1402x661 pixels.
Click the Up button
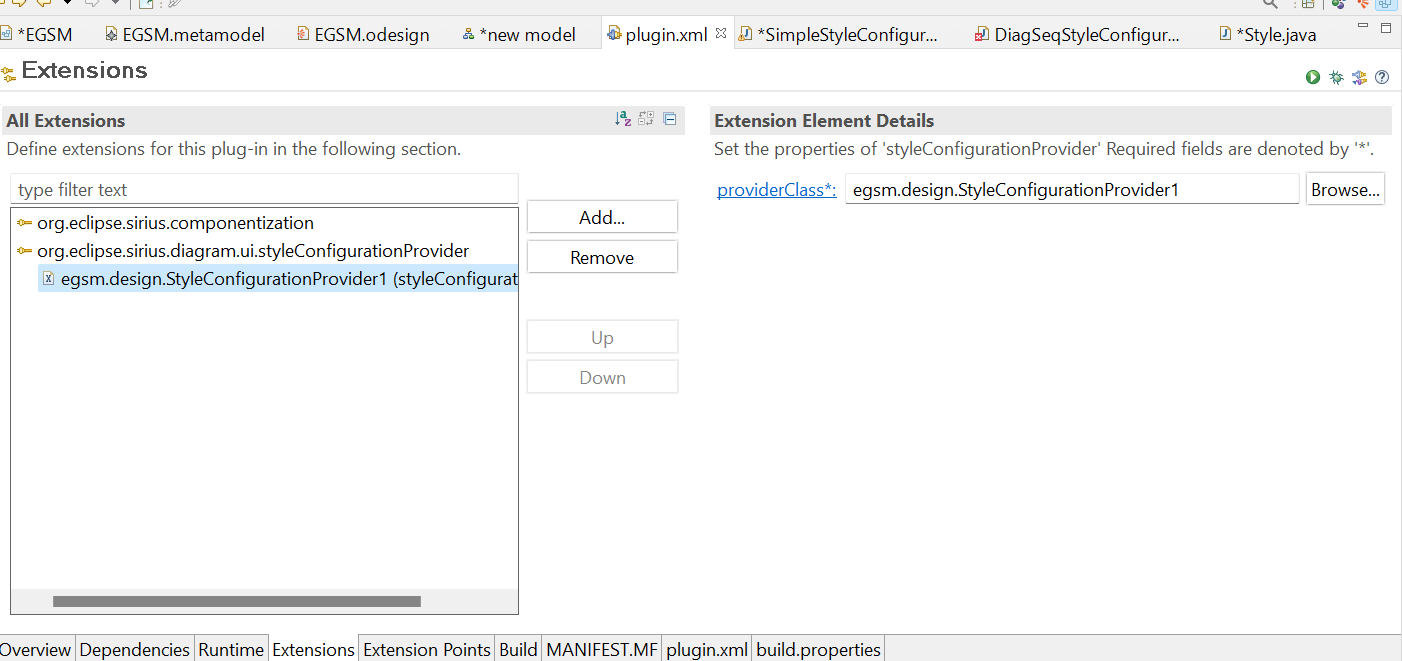coord(602,337)
